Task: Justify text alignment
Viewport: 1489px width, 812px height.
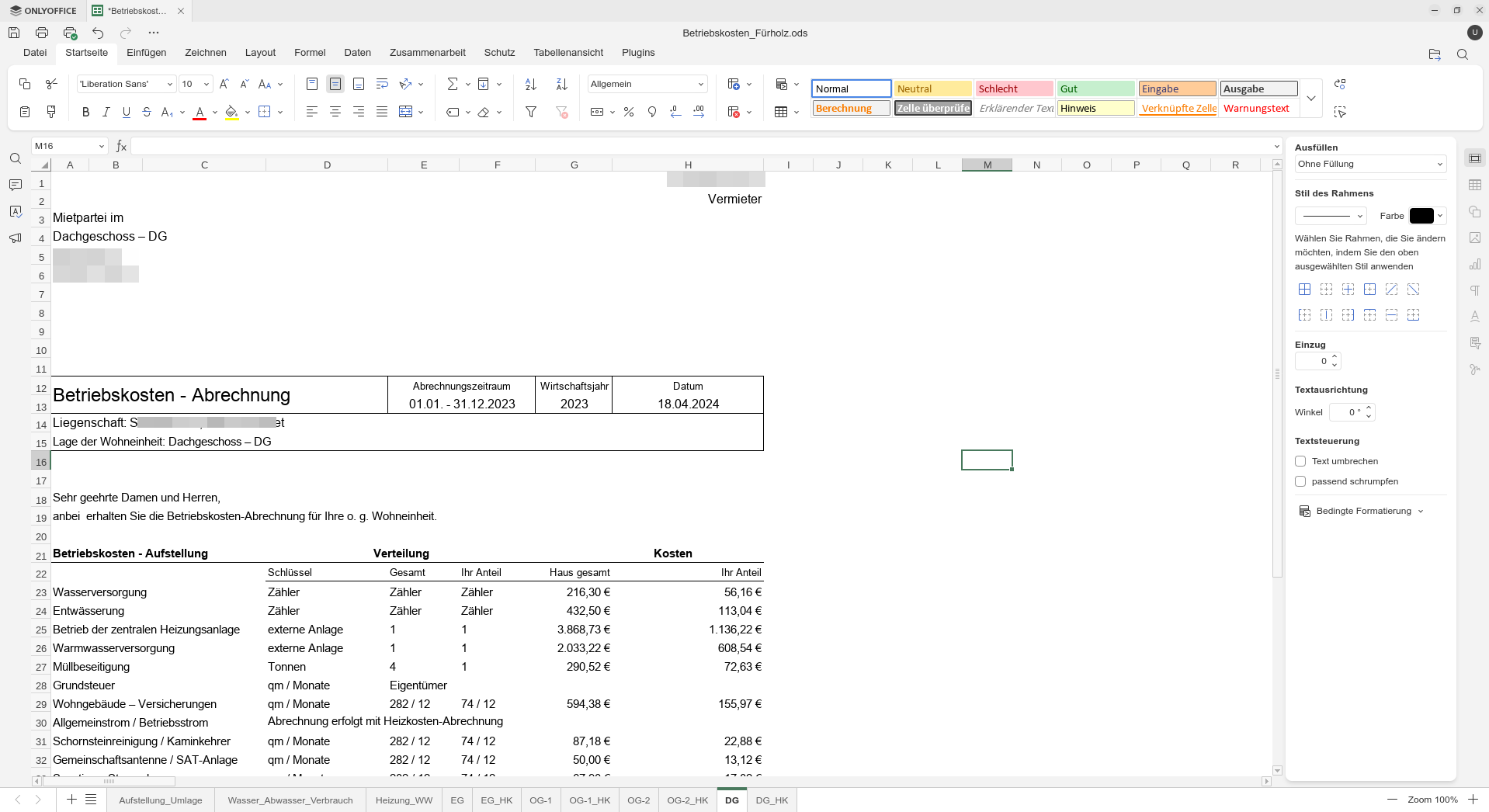Action: coord(382,112)
